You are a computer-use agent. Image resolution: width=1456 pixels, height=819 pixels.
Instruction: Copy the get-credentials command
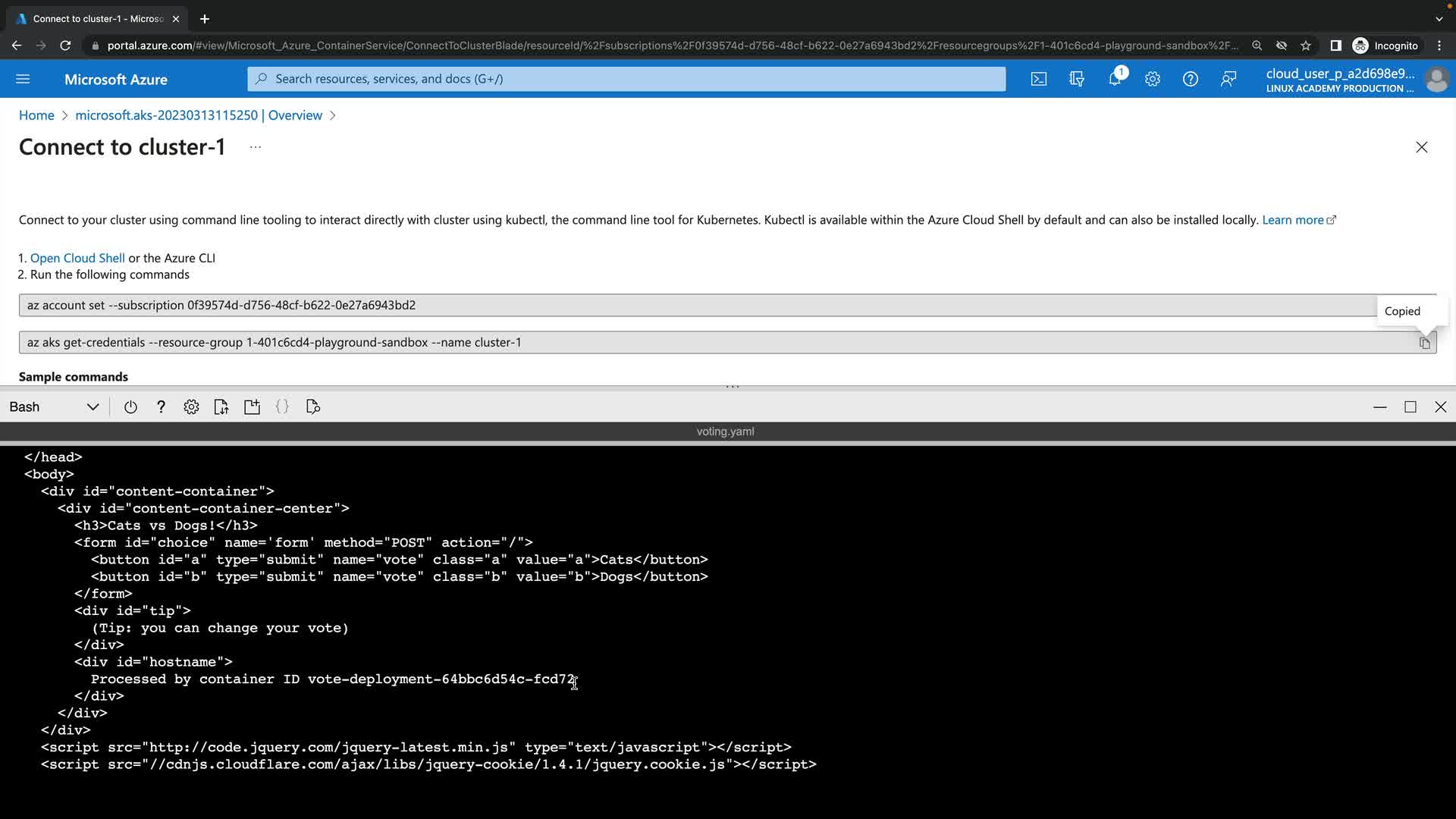click(x=1424, y=343)
